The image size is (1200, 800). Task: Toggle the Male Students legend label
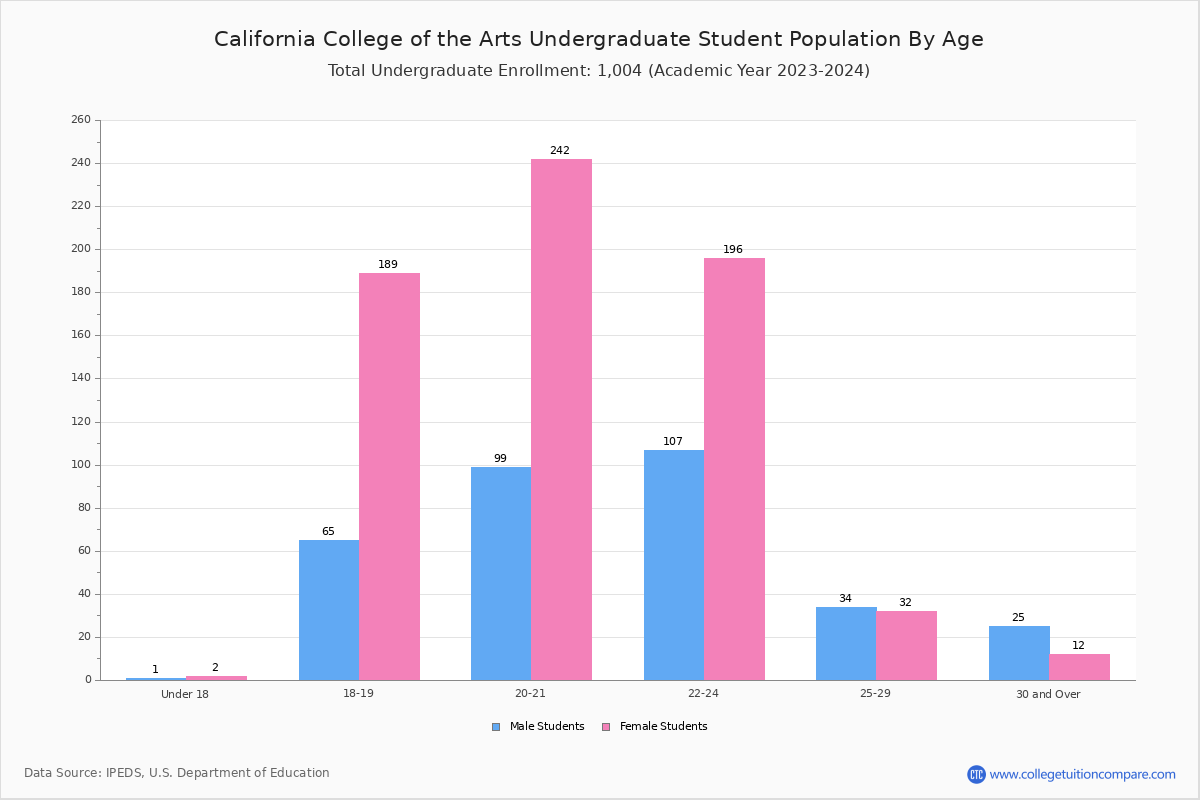[x=547, y=727]
